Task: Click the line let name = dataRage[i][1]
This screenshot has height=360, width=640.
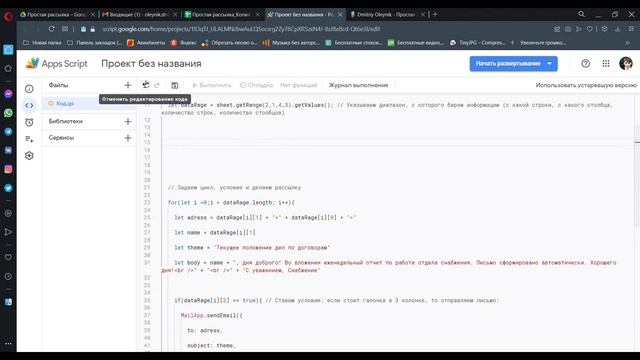Action: pyautogui.click(x=215, y=232)
